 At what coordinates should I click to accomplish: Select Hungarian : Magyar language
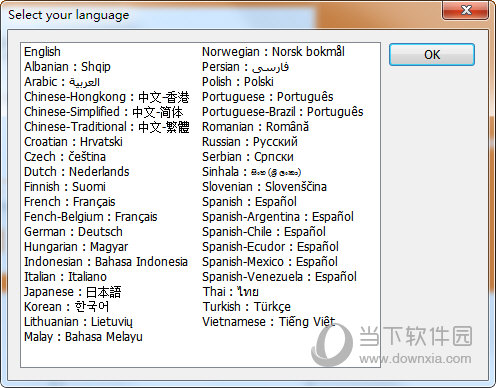tap(76, 247)
